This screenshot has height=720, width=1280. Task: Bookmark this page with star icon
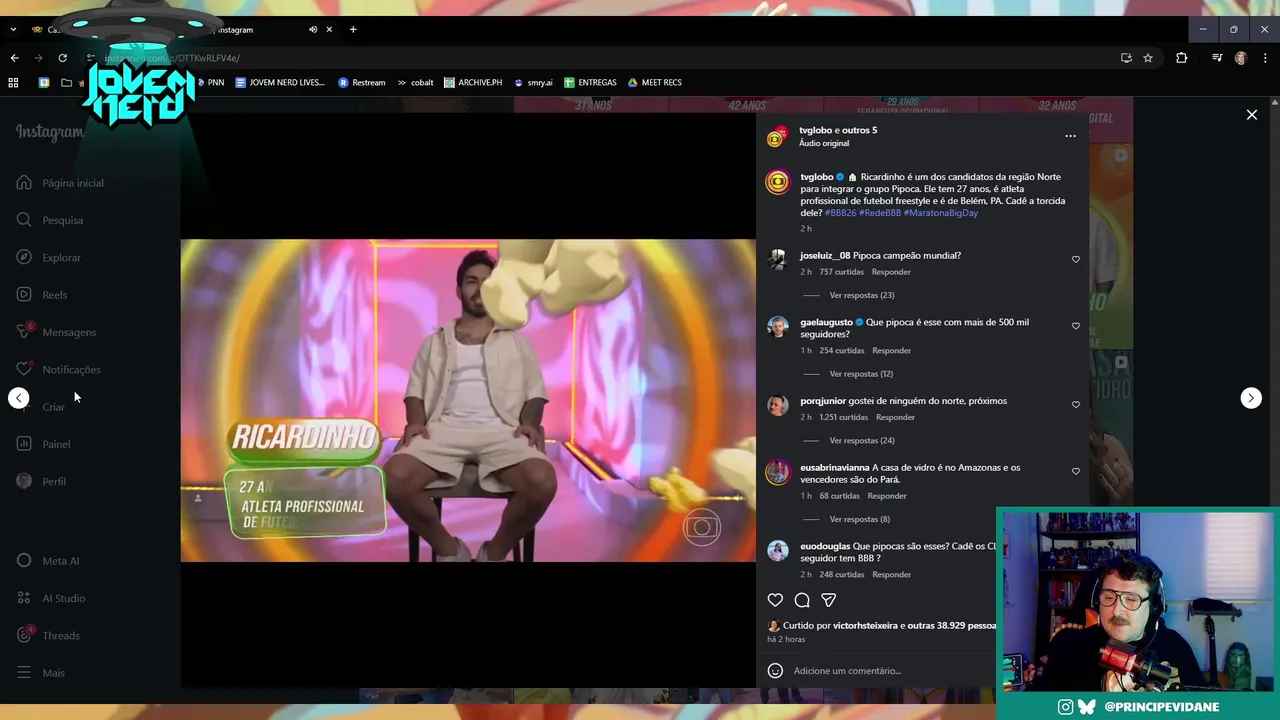pyautogui.click(x=1148, y=58)
